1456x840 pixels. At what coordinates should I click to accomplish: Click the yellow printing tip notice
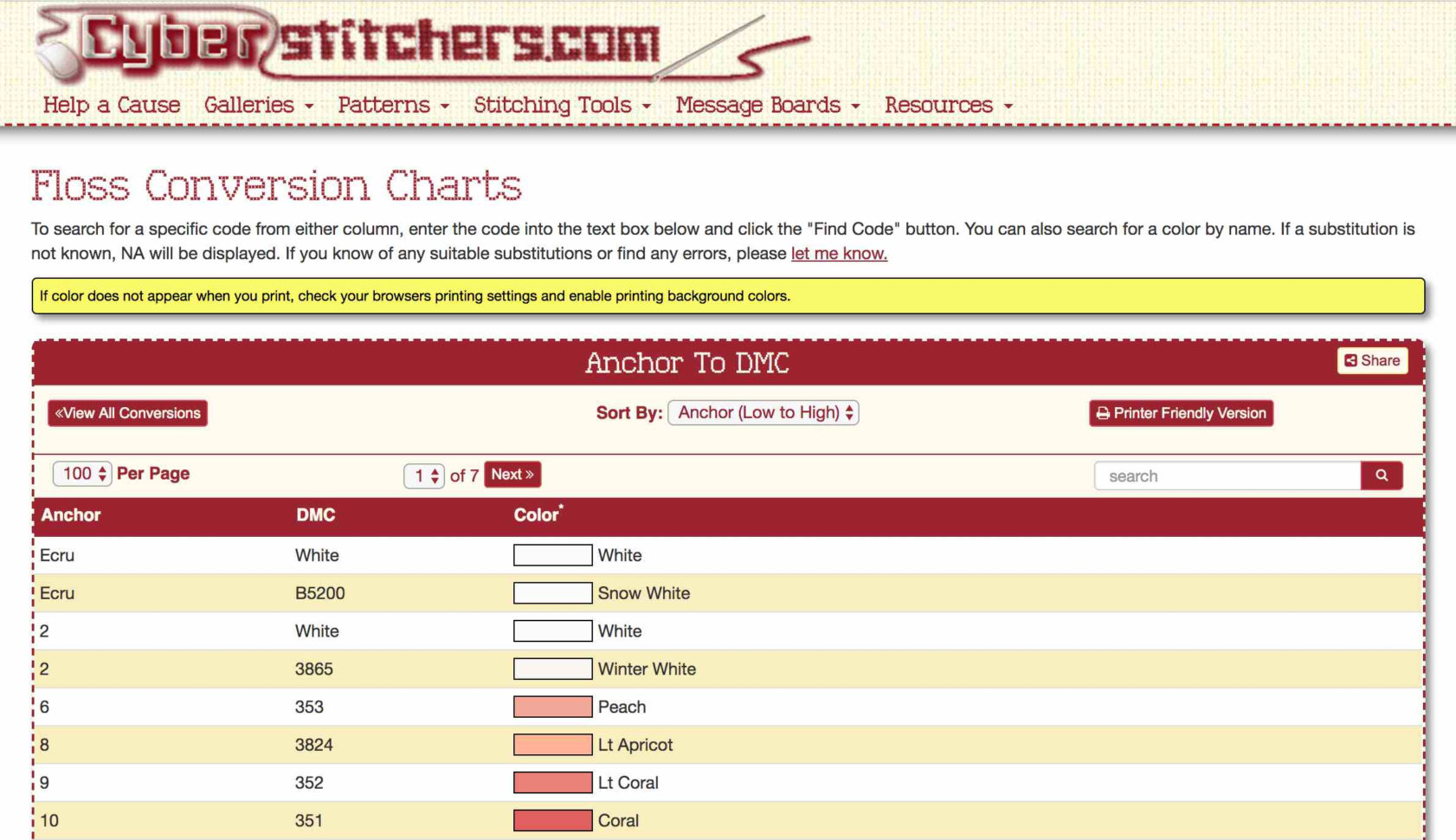tap(728, 296)
